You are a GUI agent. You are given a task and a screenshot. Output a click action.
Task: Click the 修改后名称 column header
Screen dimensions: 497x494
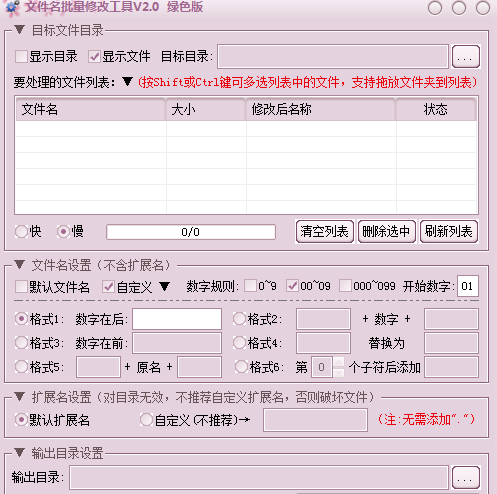[x=321, y=109]
